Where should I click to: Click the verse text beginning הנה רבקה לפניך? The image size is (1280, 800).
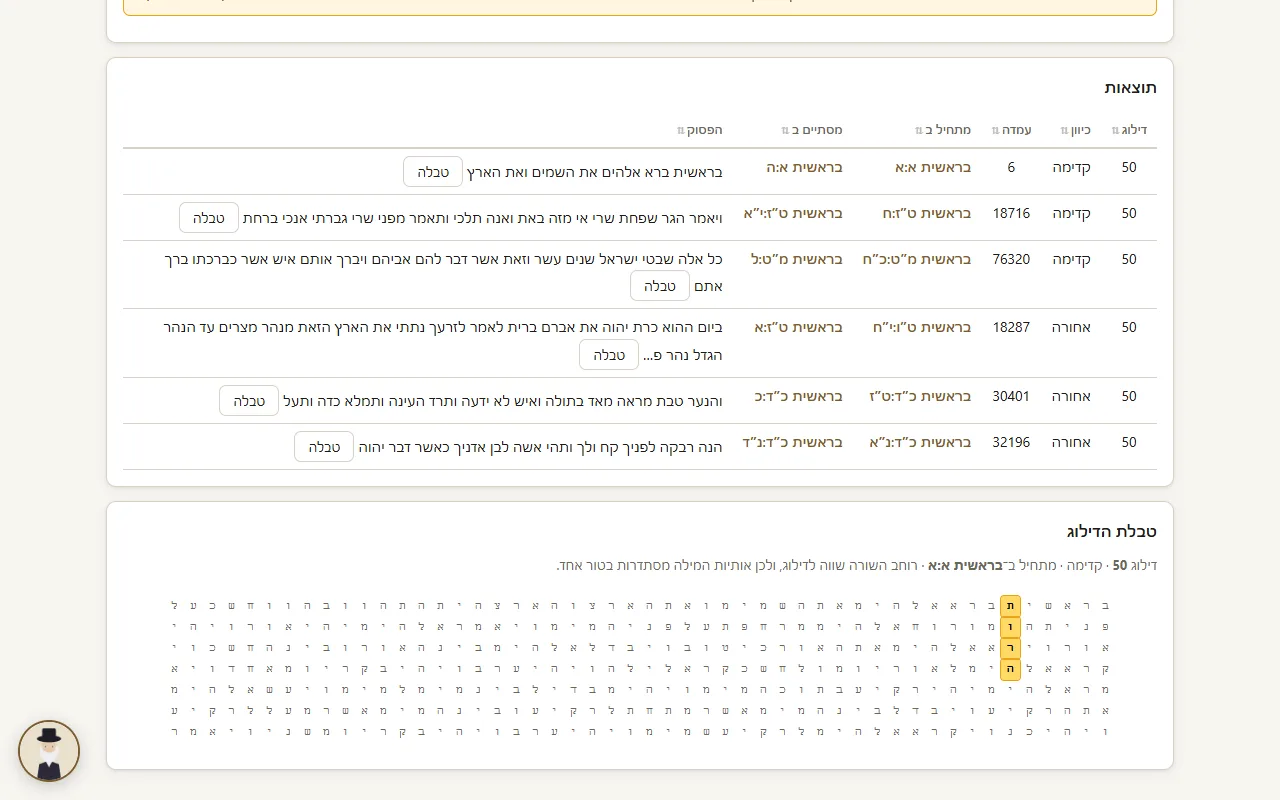(x=540, y=447)
